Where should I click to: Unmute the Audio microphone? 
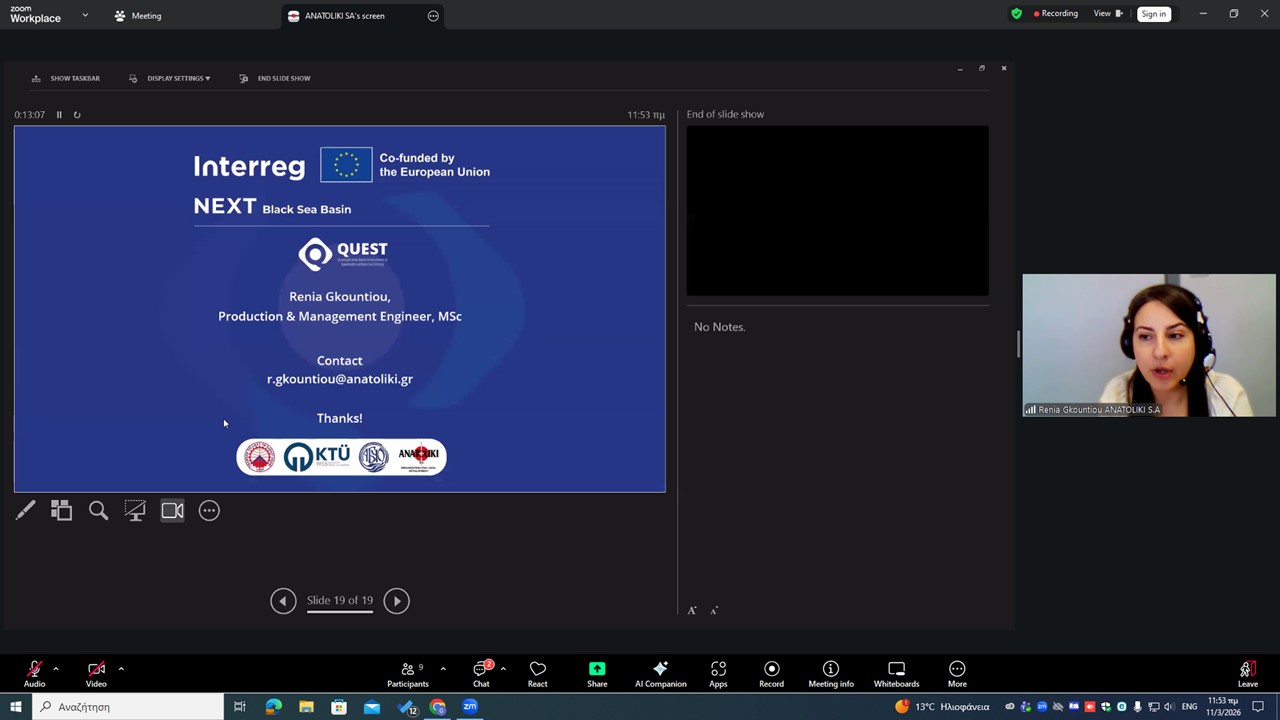(x=34, y=674)
